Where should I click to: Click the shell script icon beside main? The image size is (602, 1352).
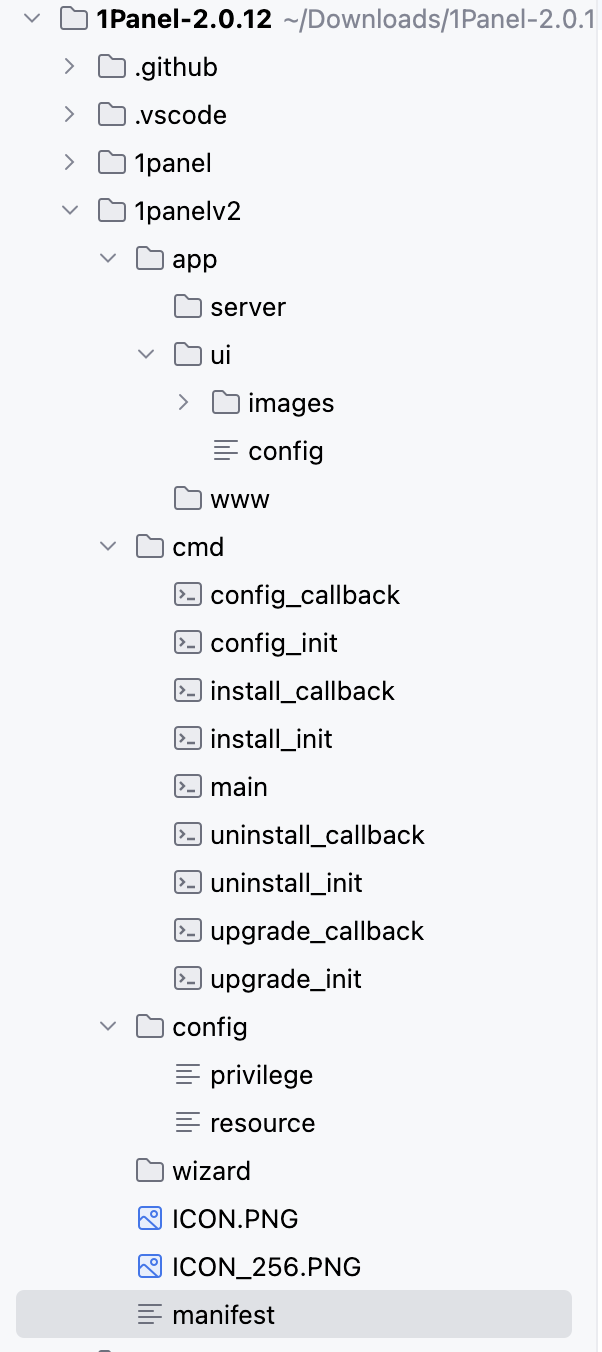pos(187,787)
